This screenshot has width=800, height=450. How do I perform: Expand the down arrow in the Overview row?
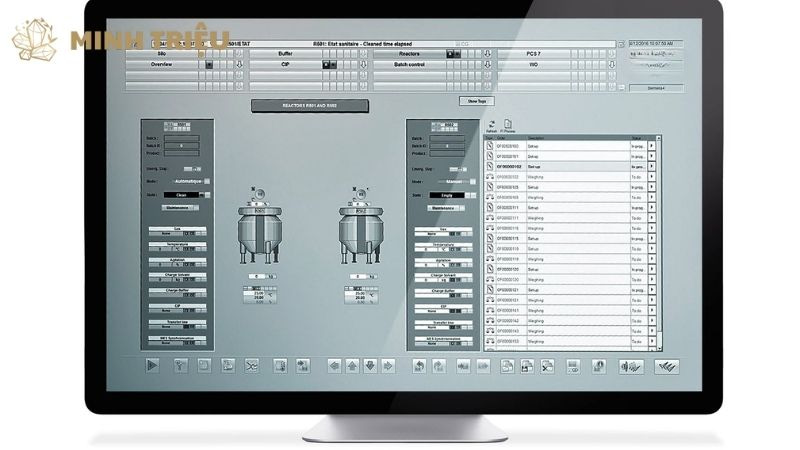pos(239,64)
